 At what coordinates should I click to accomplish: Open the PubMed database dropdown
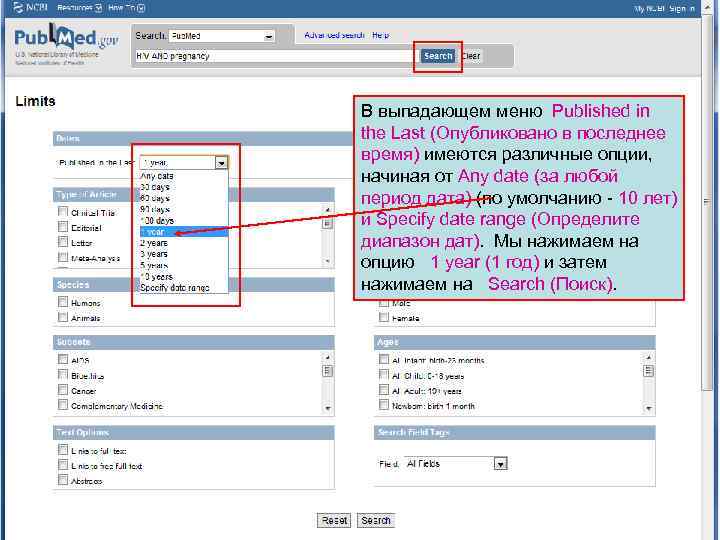(222, 36)
